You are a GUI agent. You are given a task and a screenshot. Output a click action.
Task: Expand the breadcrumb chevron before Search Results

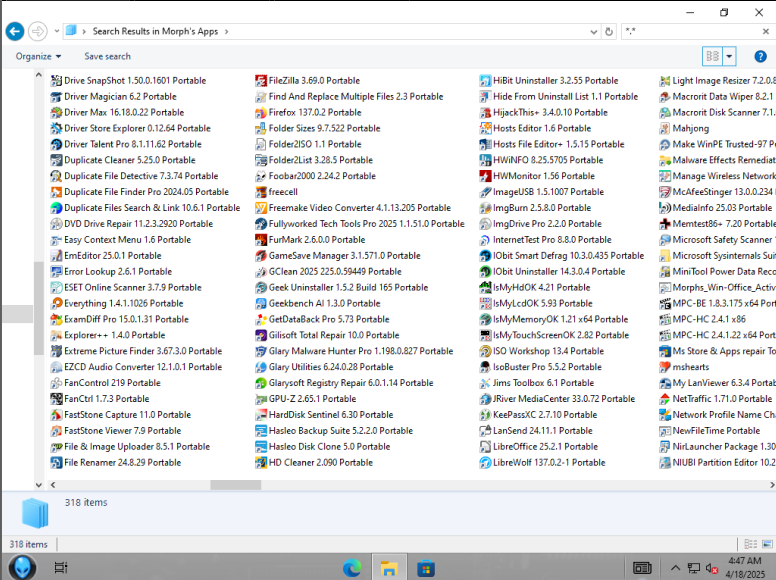(84, 32)
